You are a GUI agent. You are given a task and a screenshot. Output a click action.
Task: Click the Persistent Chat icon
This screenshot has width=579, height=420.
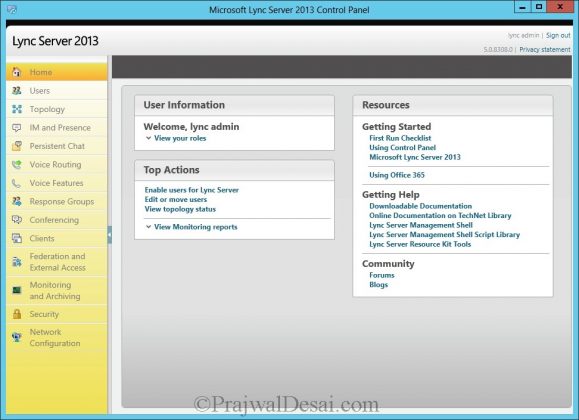pyautogui.click(x=17, y=146)
